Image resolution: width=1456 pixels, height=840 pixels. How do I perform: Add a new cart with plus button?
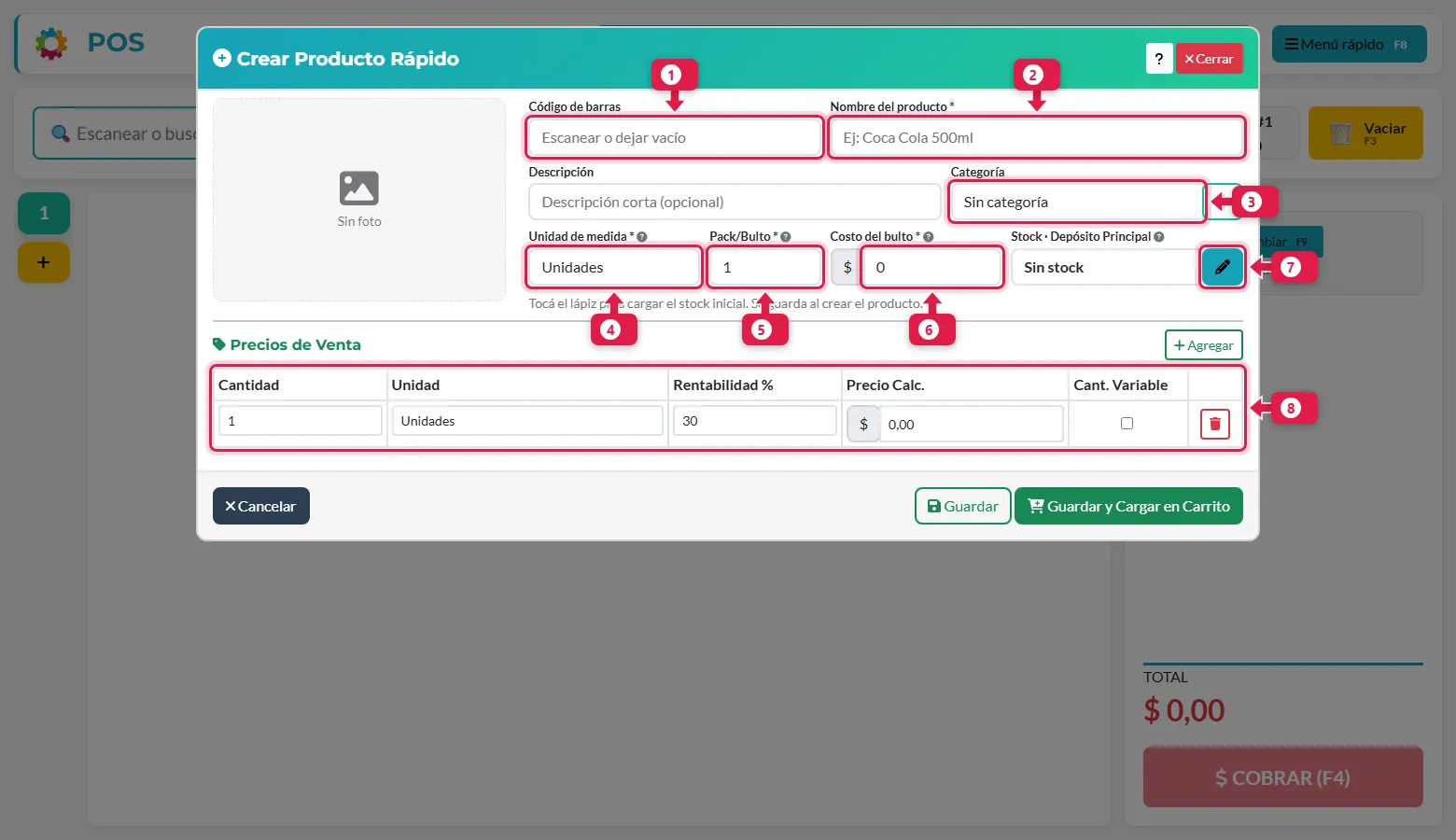(44, 263)
